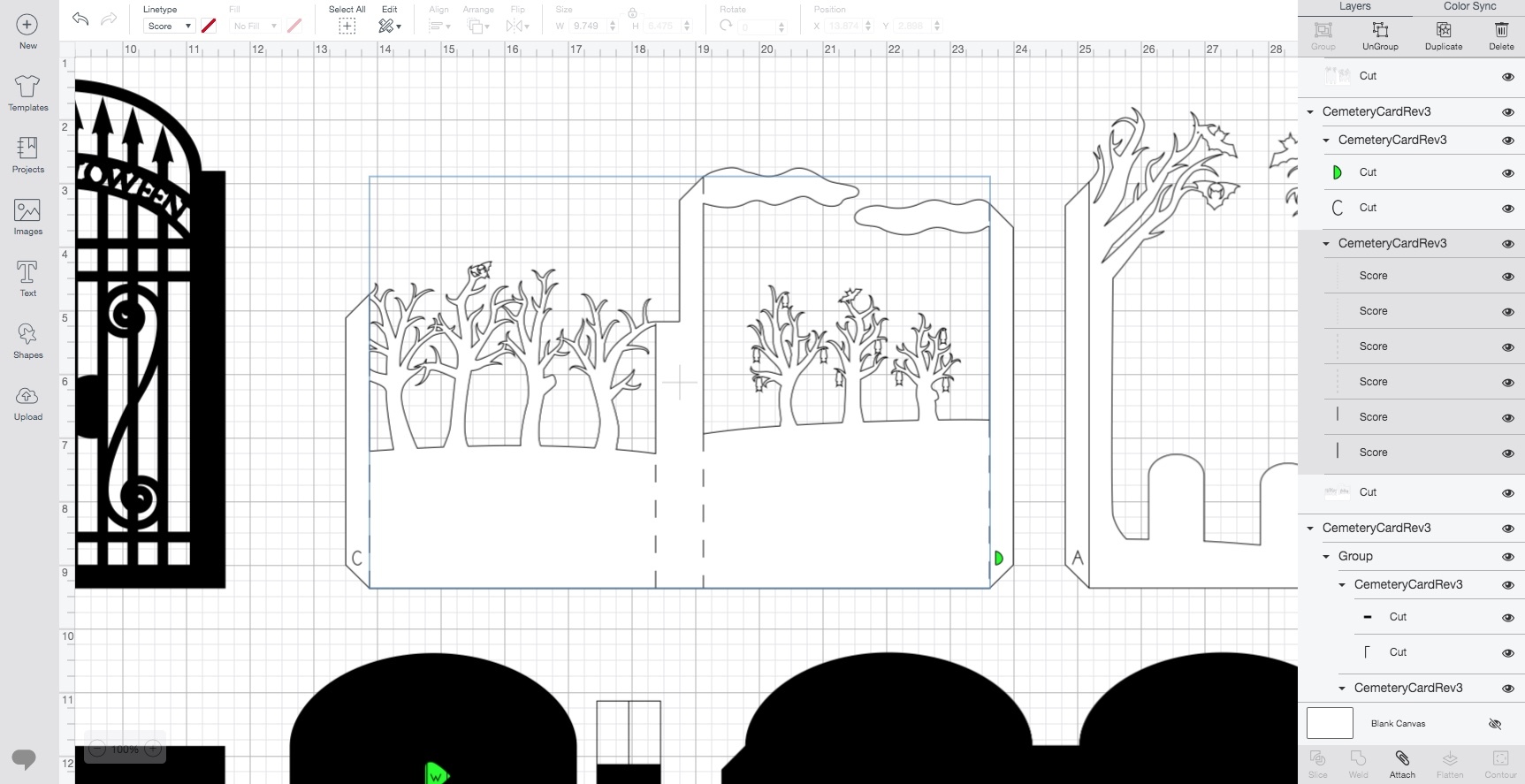Select the Text tool in the sidebar
This screenshot has height=784, width=1525.
(28, 279)
